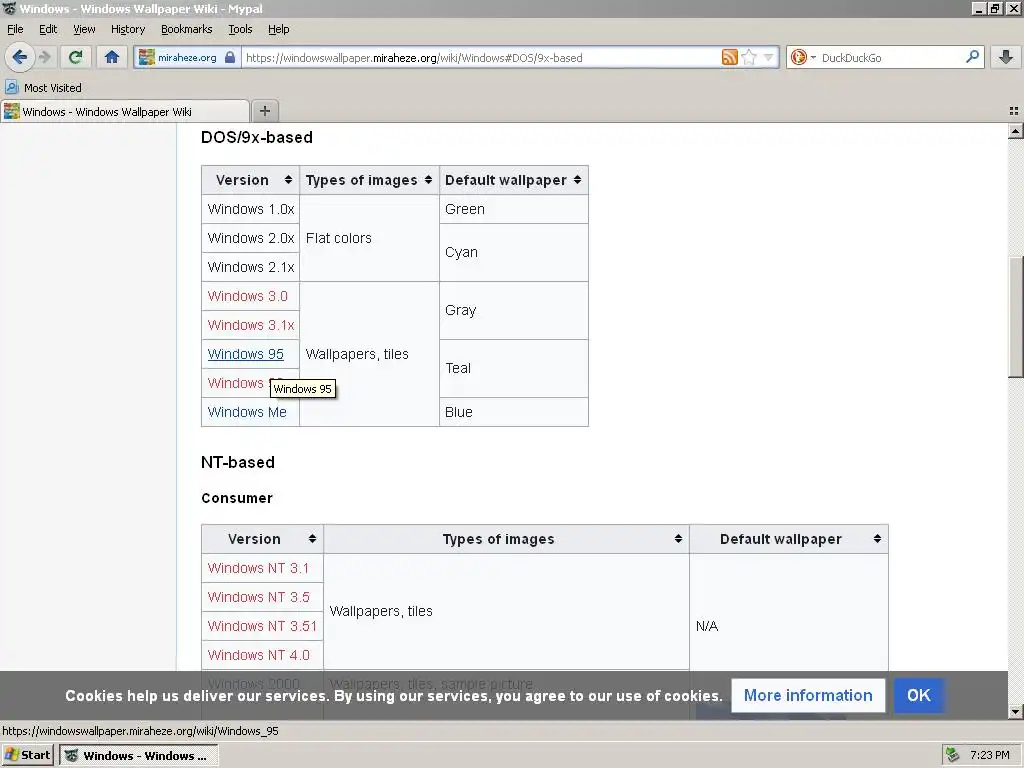Click the Flat colors cell
1024x768 pixels.
[x=369, y=238]
